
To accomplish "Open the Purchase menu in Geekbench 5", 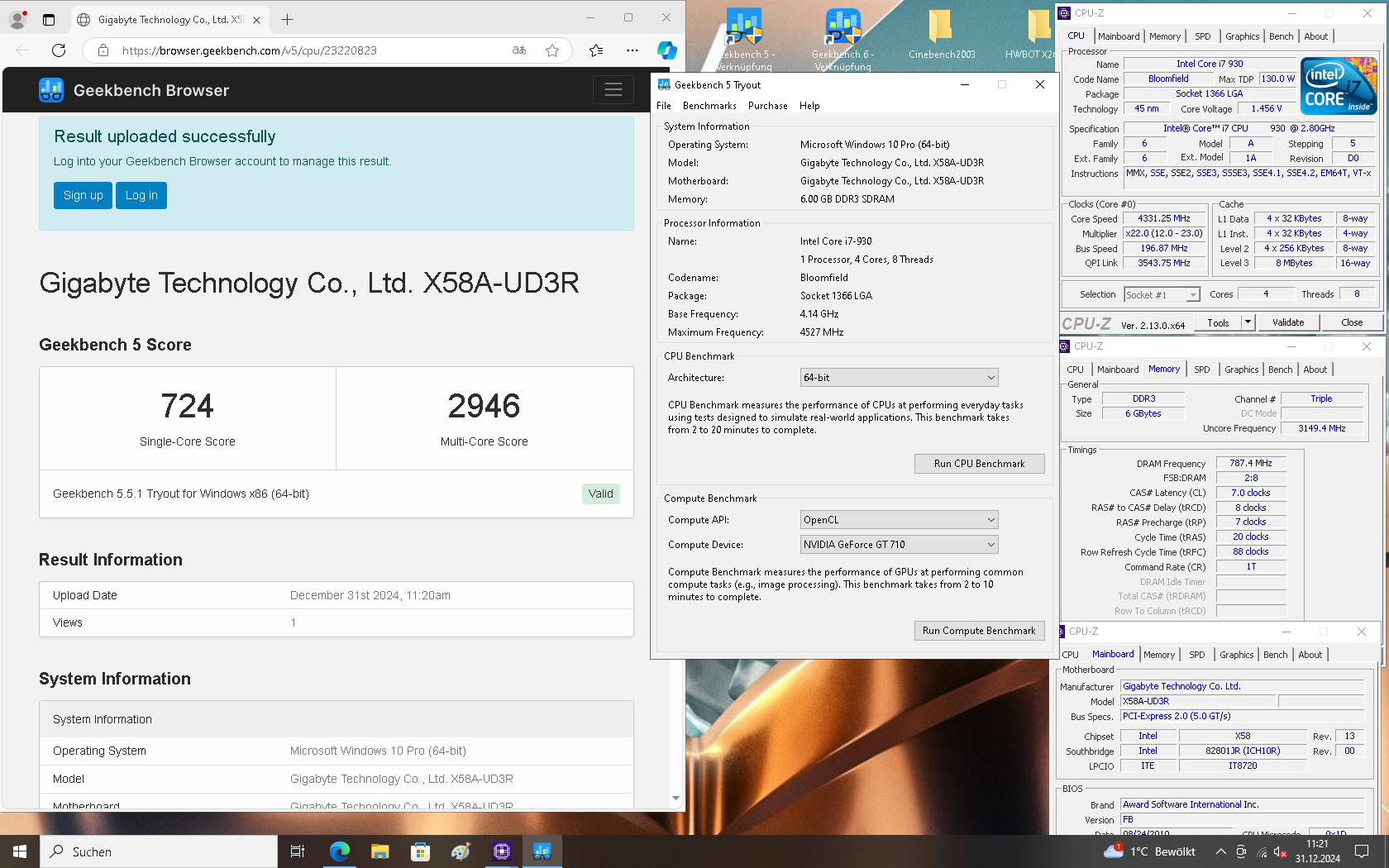I will pos(768,106).
